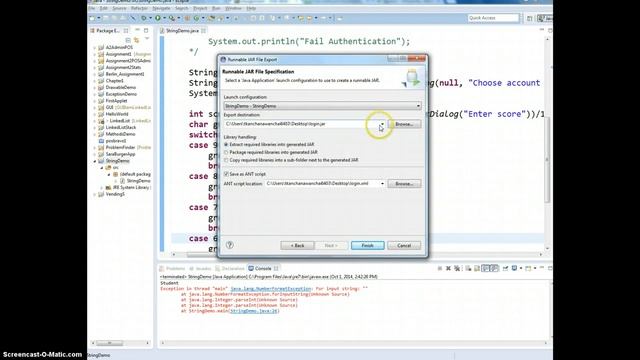This screenshot has height=360, width=640.
Task: Open the Export destination dropdown arrow
Action: [382, 124]
